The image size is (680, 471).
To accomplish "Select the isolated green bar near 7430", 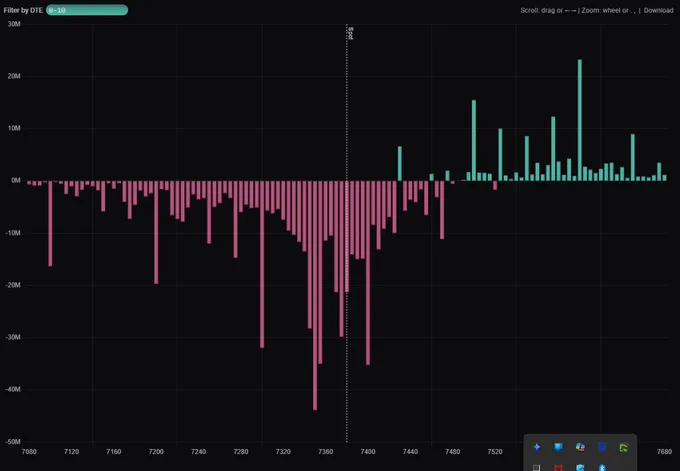I will [x=400, y=164].
